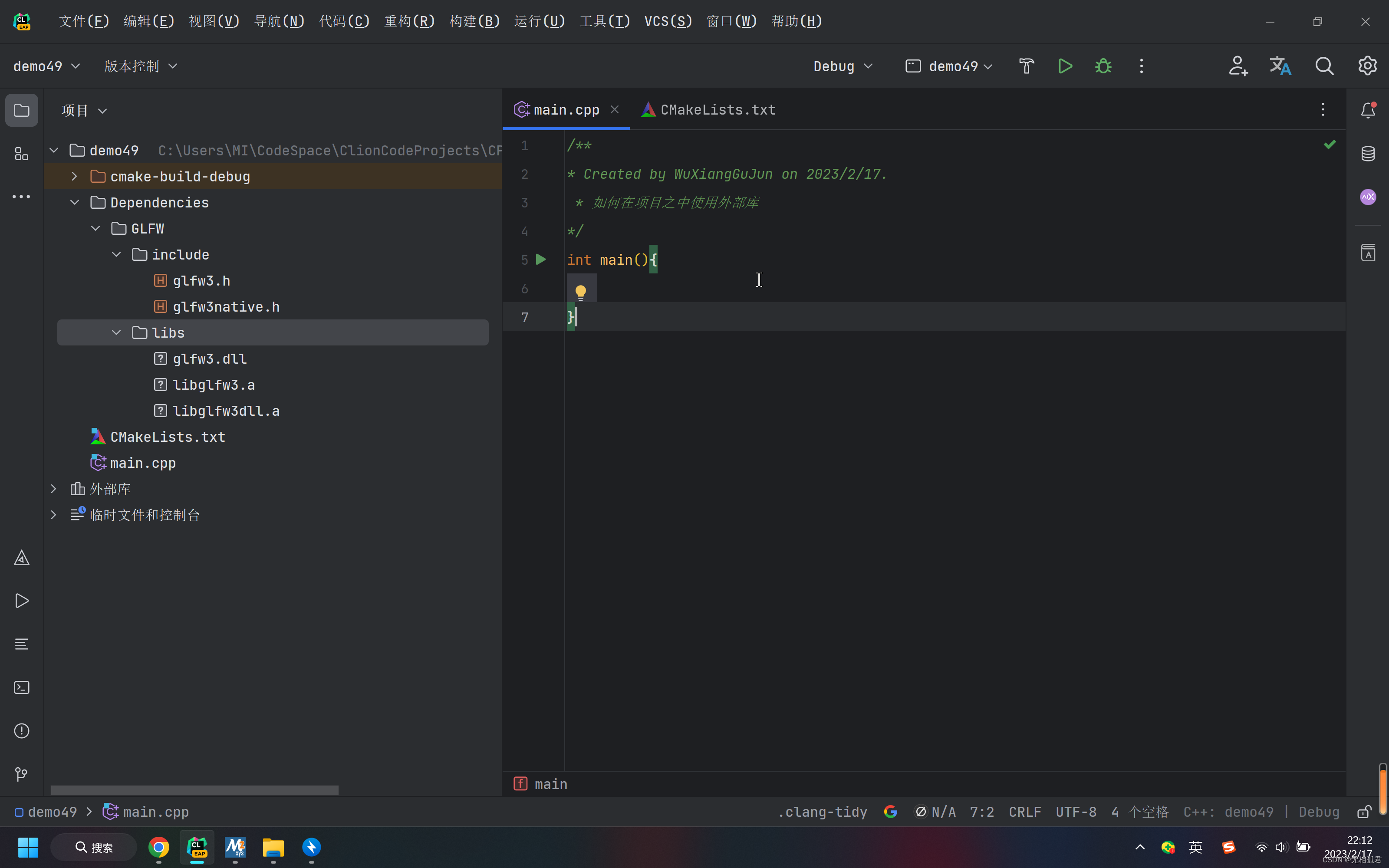This screenshot has height=868, width=1389.
Task: Collapse the GLFW folder in the project tree
Action: tap(95, 228)
